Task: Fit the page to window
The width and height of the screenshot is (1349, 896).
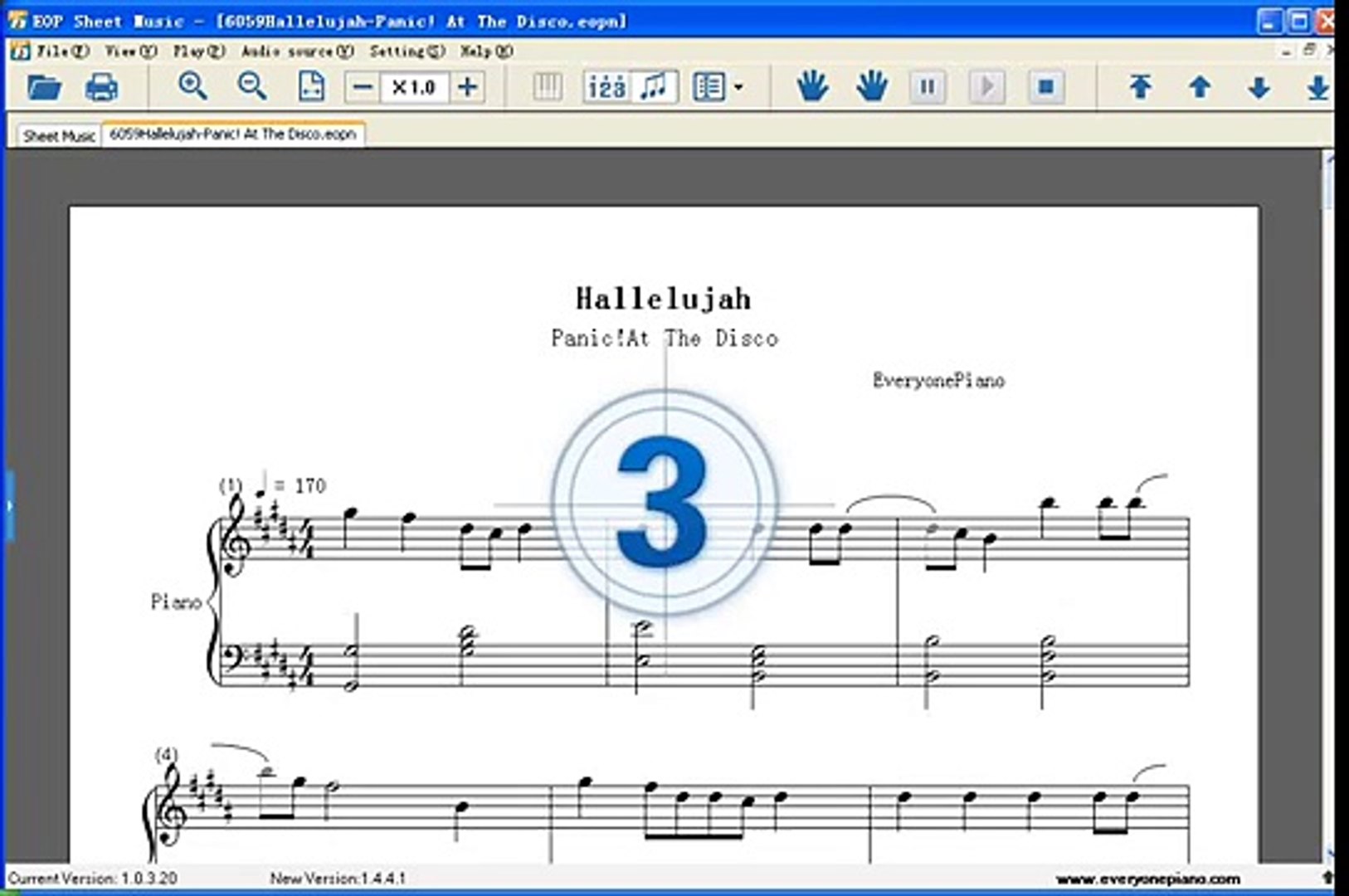Action: [311, 86]
